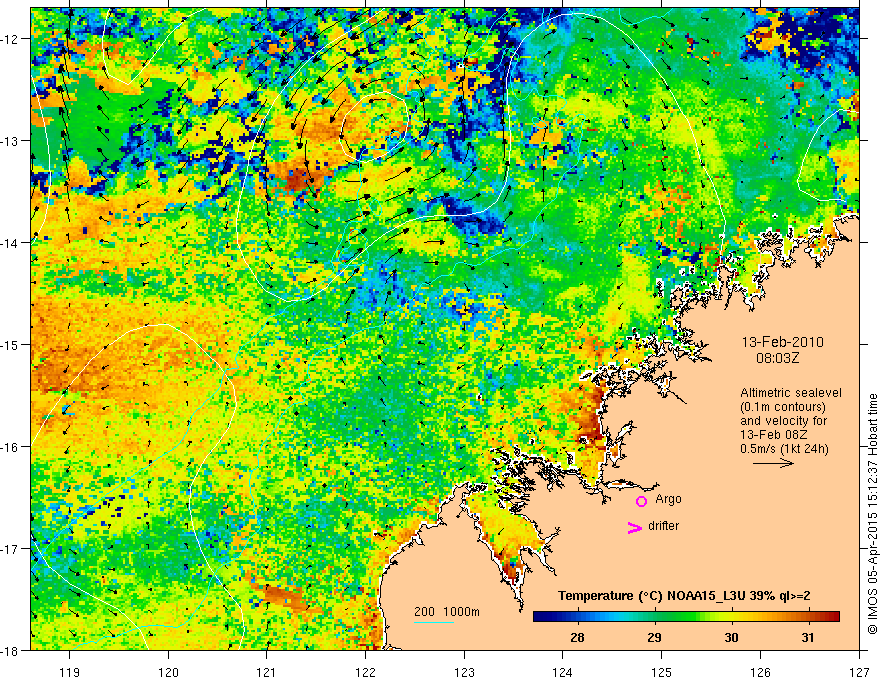The height and width of the screenshot is (680, 880).
Task: Click longitude label 127 on bottom axis
Action: click(x=859, y=672)
